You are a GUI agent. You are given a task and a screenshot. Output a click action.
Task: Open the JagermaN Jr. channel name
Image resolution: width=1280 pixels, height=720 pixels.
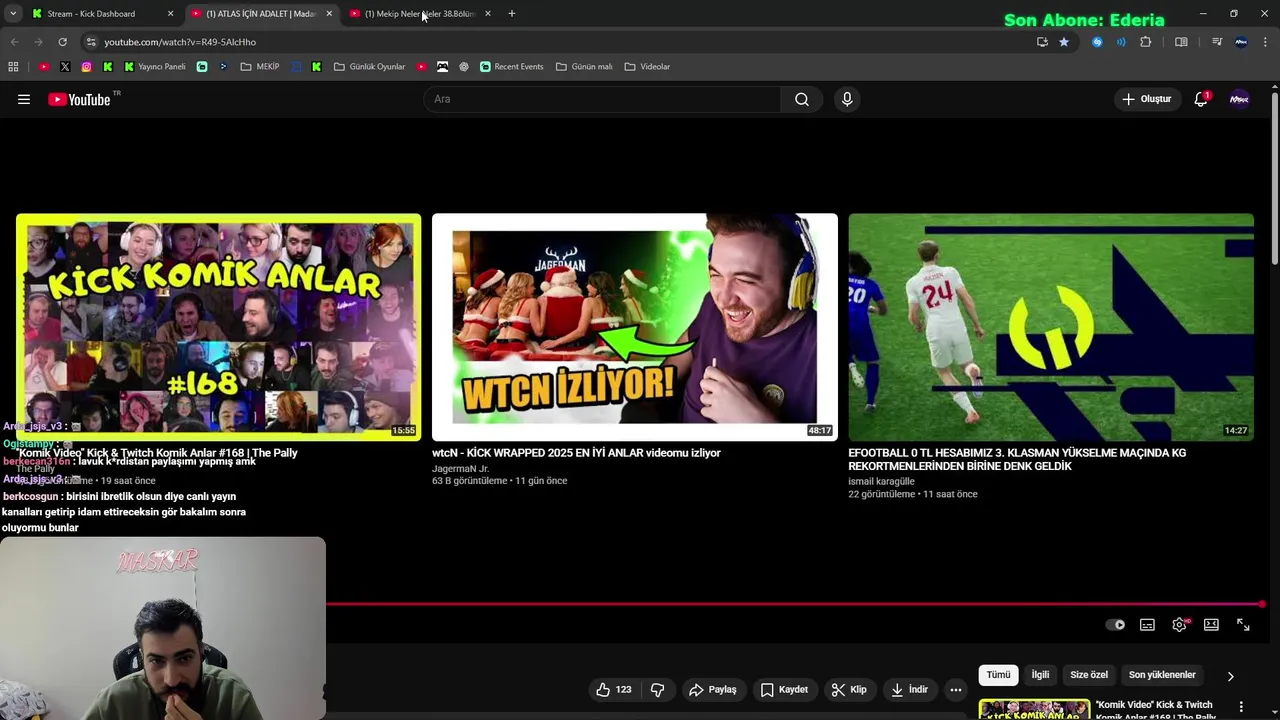click(460, 468)
